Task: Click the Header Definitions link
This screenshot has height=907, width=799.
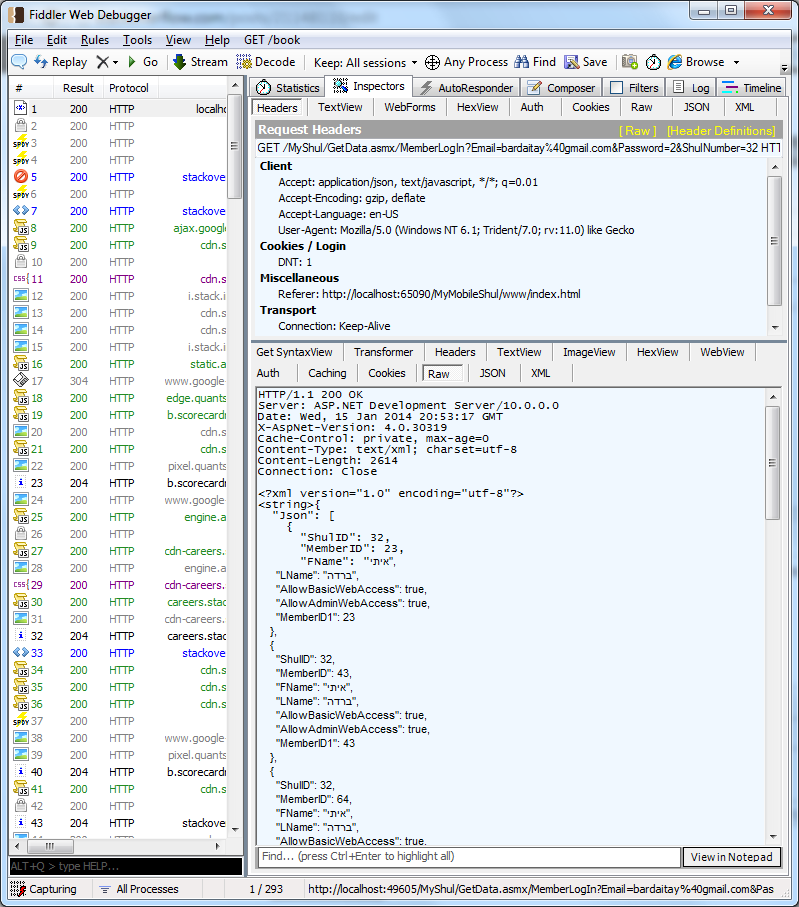Action: (721, 131)
